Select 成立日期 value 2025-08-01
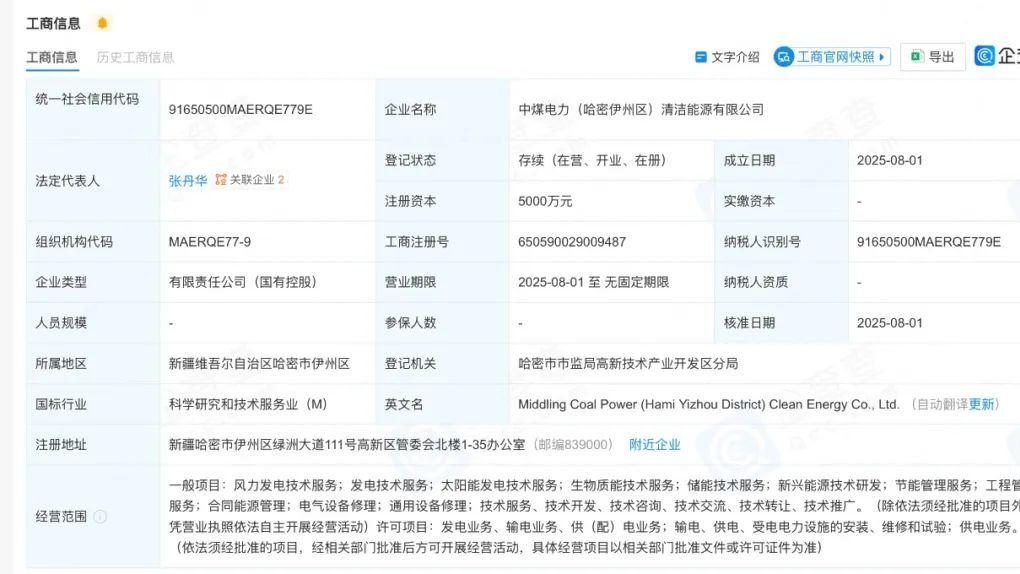 click(889, 160)
